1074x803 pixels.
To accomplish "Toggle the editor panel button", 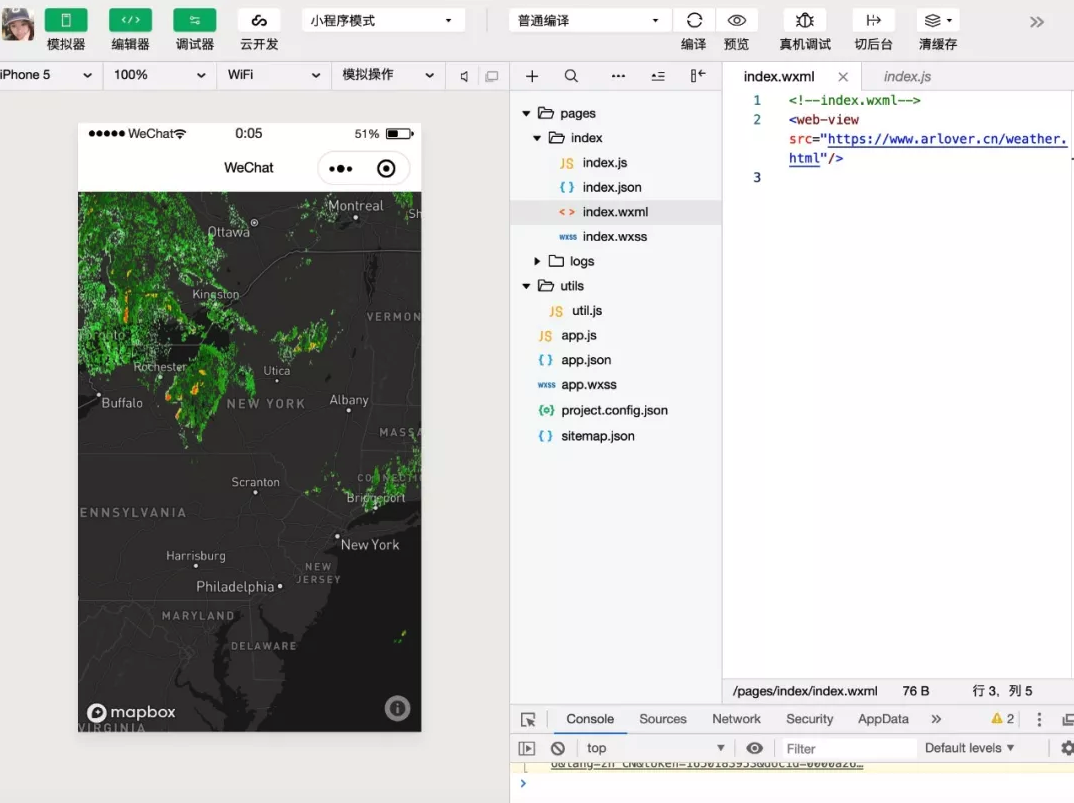I will (x=130, y=21).
